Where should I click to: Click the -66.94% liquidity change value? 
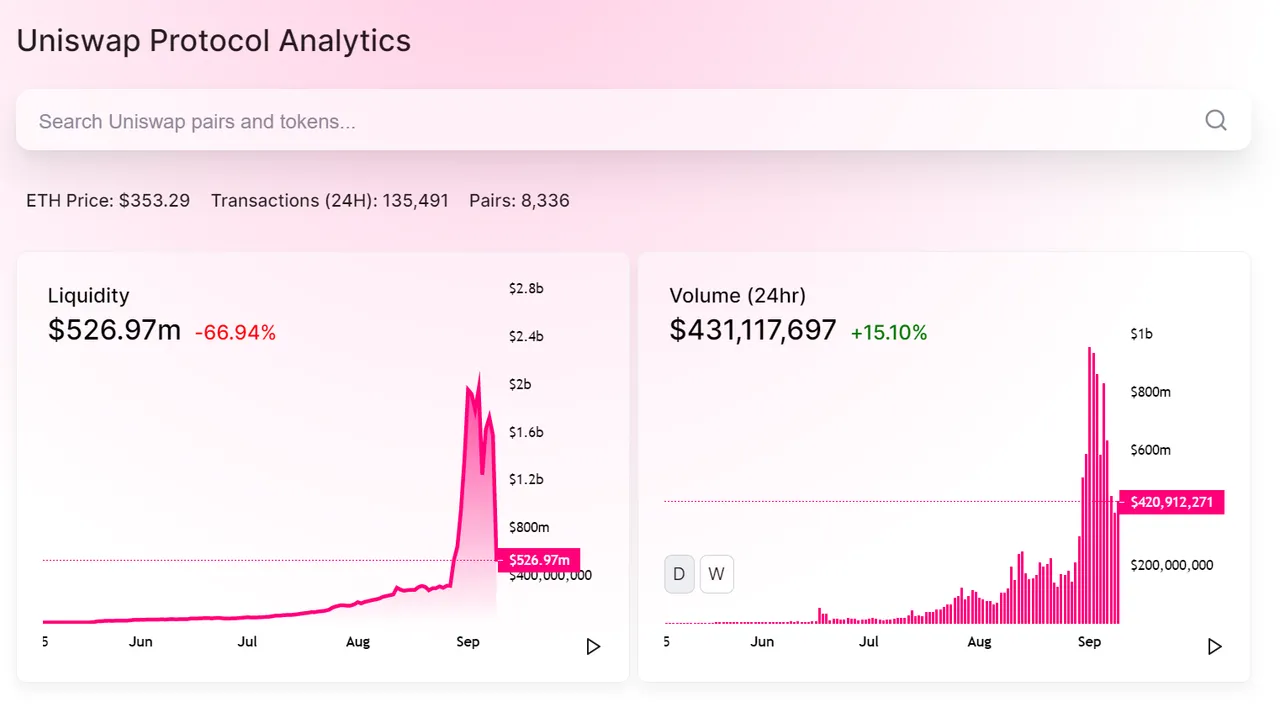[235, 333]
